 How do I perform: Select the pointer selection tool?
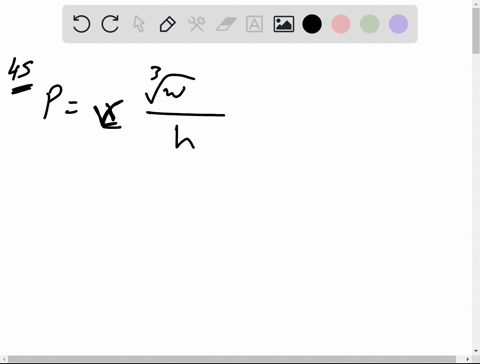139,24
